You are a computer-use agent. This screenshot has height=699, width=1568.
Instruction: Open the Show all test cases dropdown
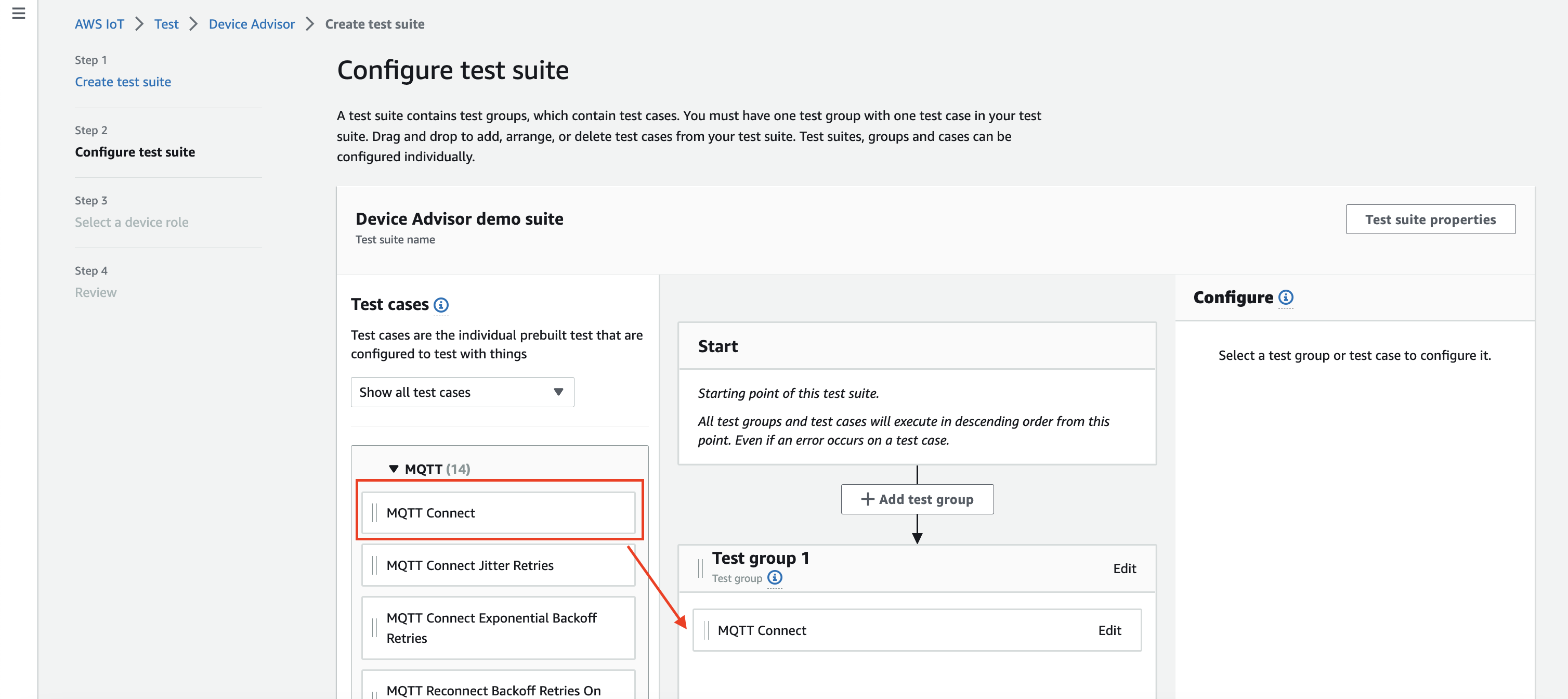tap(462, 392)
